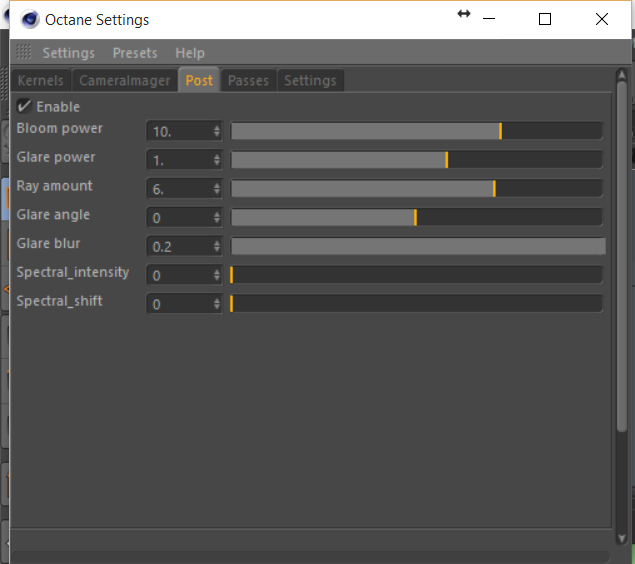Click the Bloom power label
The width and height of the screenshot is (635, 564).
click(60, 128)
